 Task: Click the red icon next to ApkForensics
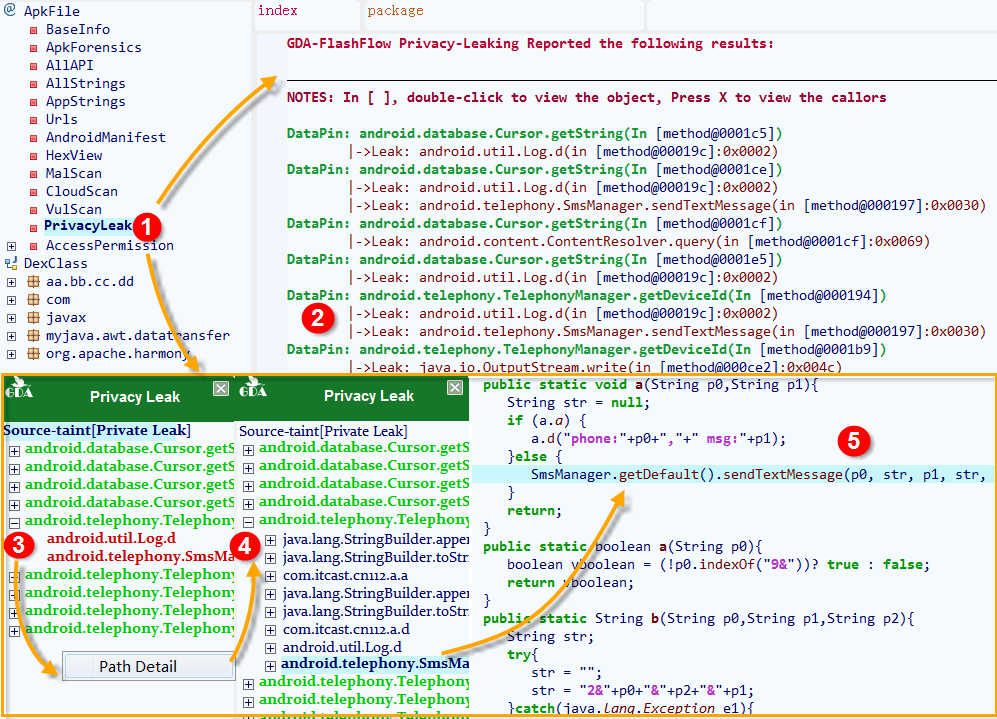coord(34,48)
